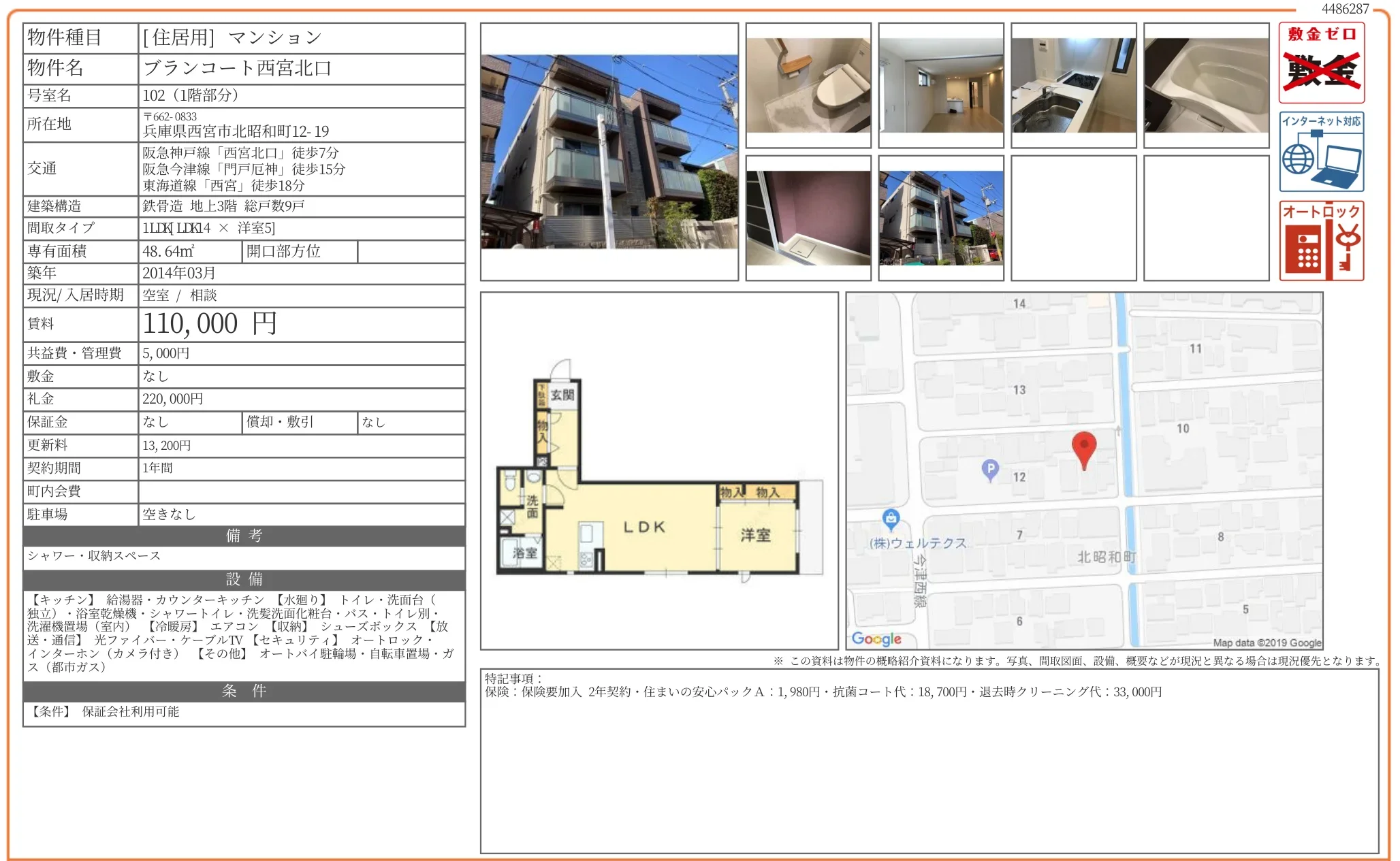Click the rent amount 110,000 円

tap(210, 324)
